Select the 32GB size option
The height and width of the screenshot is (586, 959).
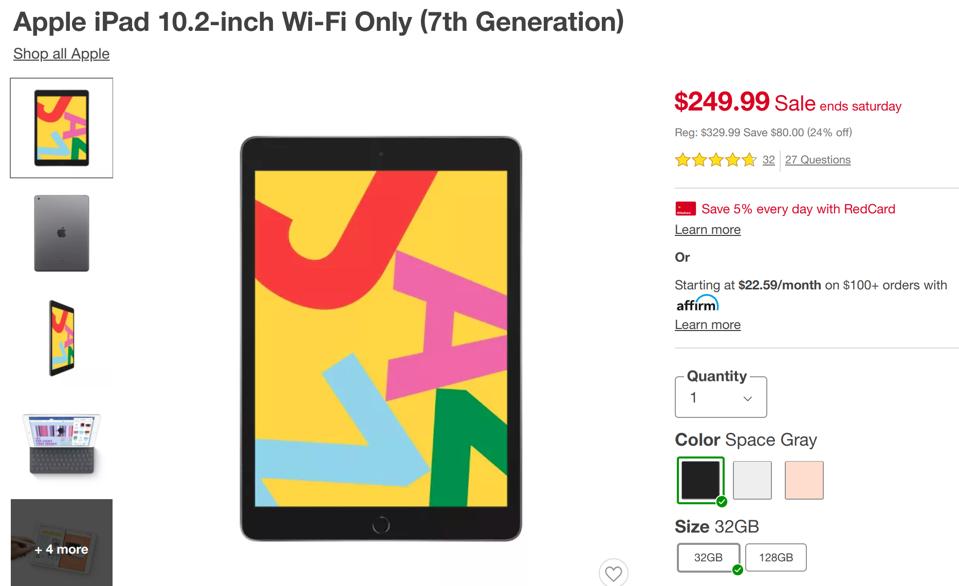tap(708, 557)
